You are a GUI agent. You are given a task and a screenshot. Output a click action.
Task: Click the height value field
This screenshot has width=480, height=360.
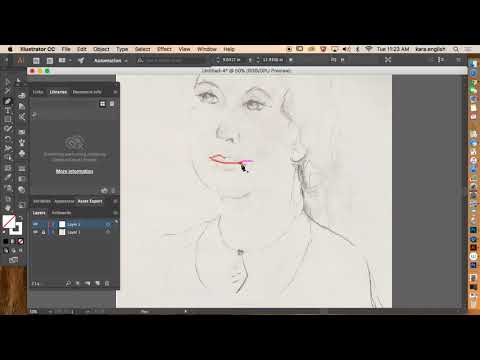point(272,60)
